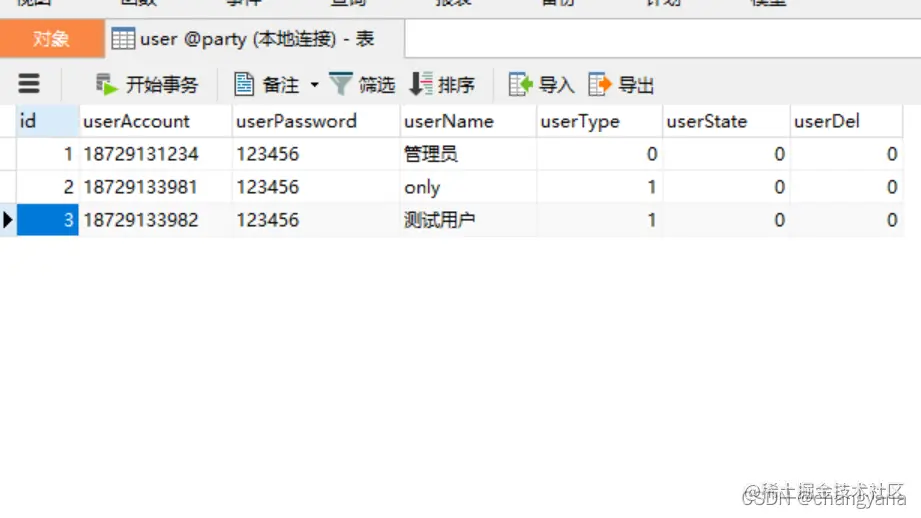Click the userDel column header

846,121
